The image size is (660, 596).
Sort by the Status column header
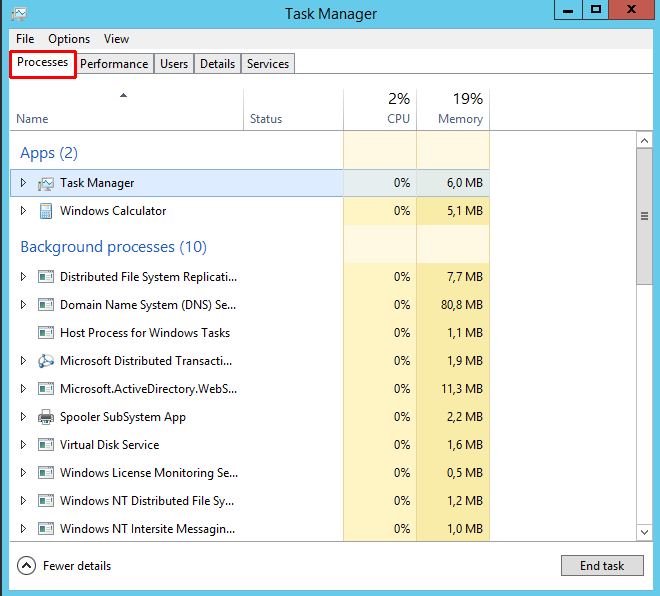pyautogui.click(x=293, y=110)
